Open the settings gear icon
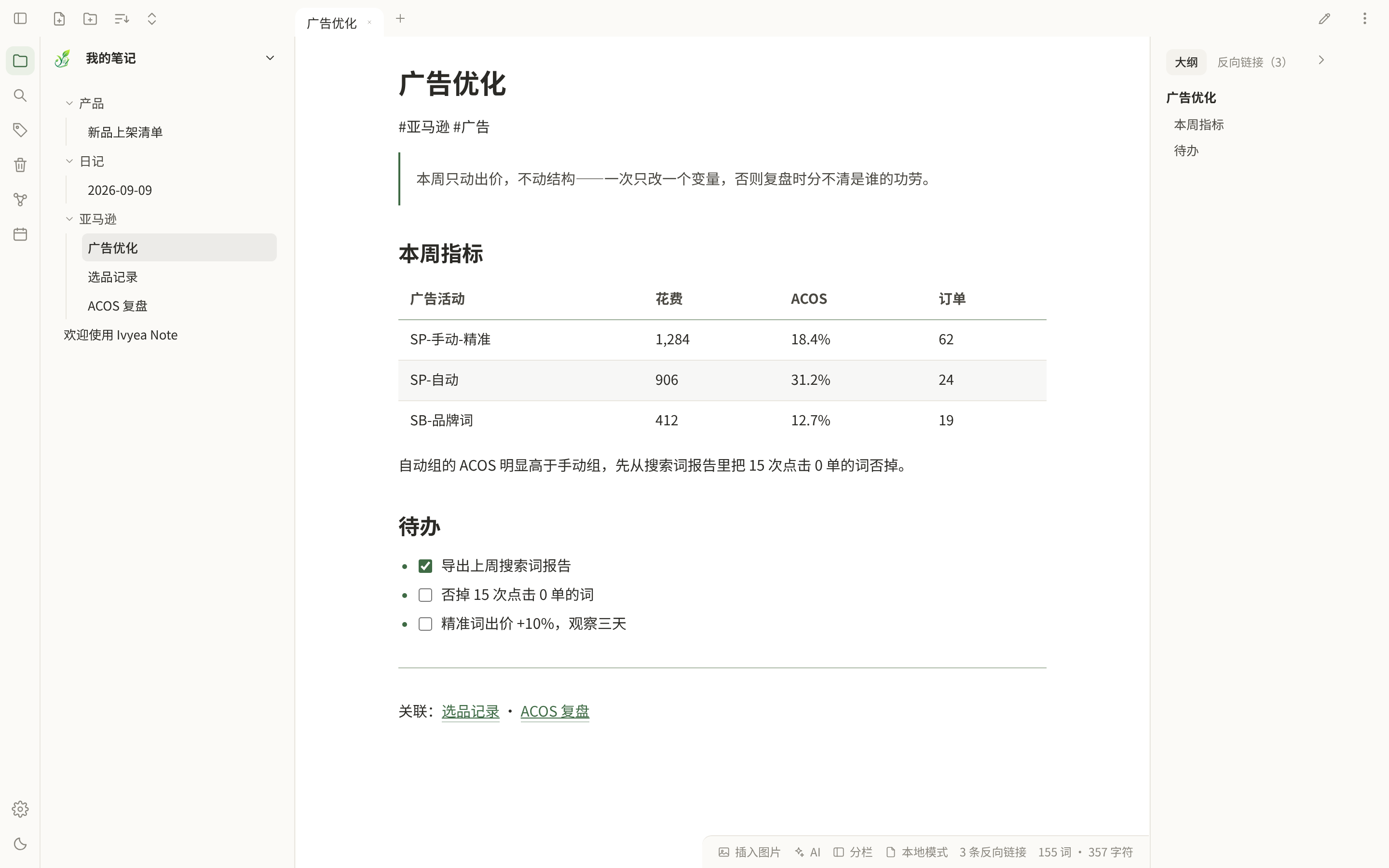 pos(20,809)
